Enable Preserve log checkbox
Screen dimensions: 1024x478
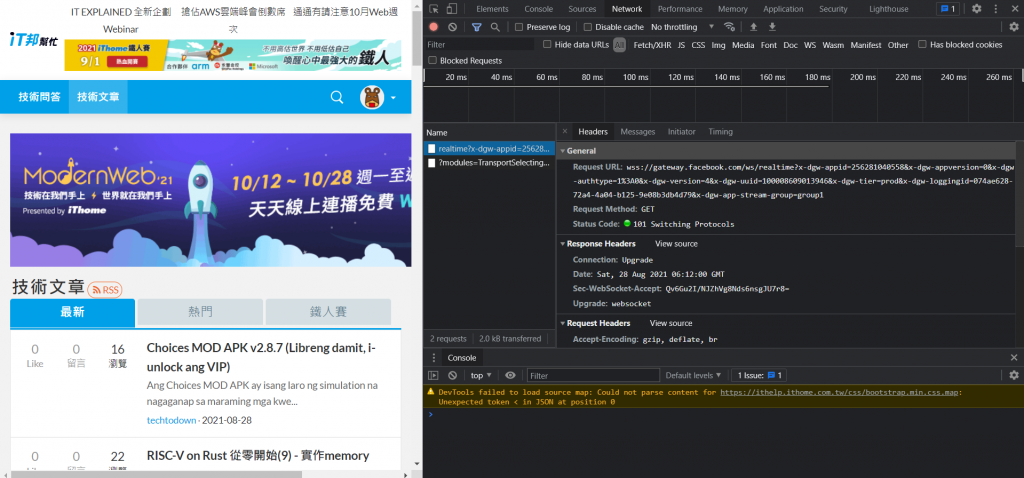[x=519, y=27]
